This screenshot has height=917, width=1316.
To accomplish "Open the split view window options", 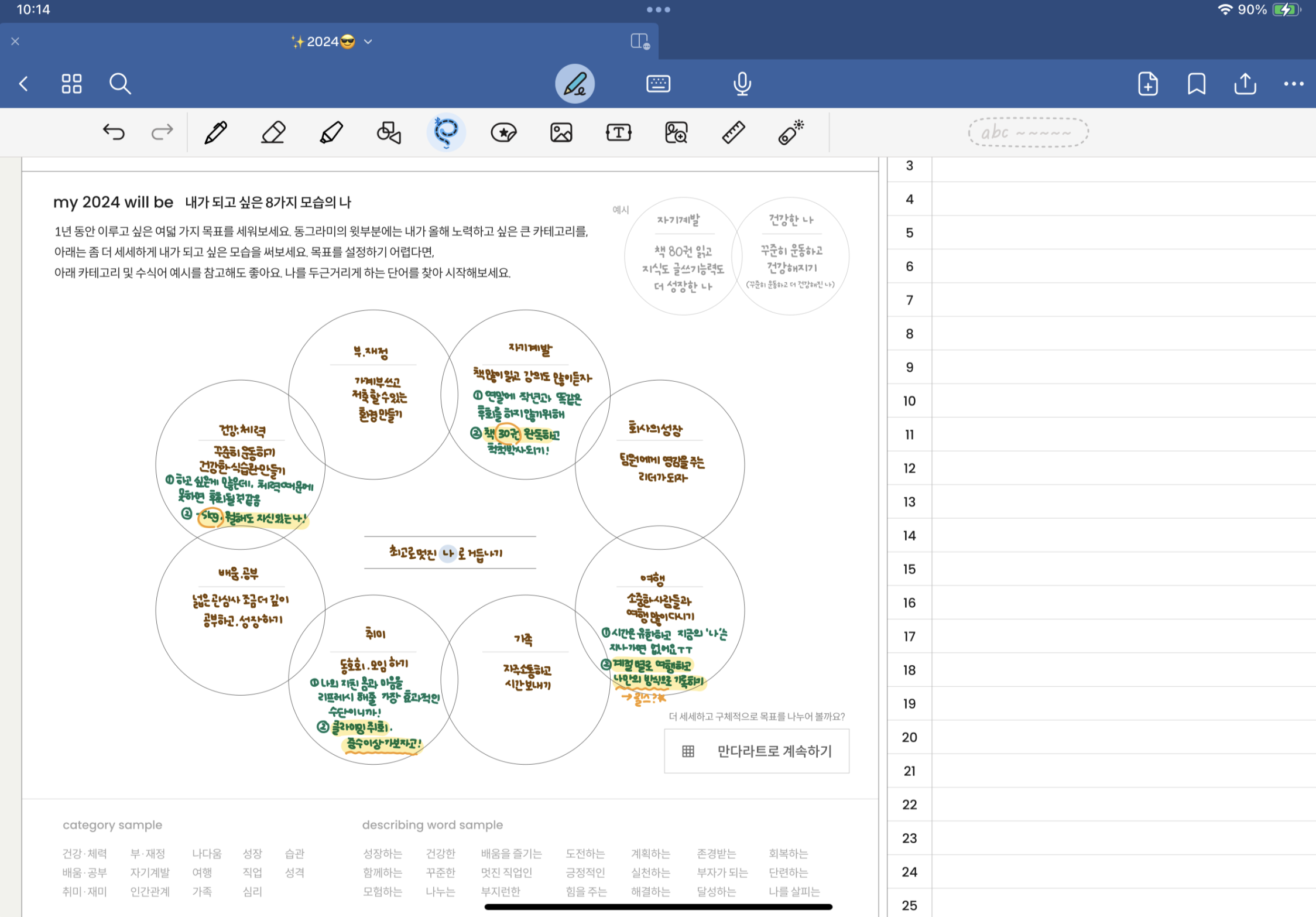I will (x=640, y=42).
